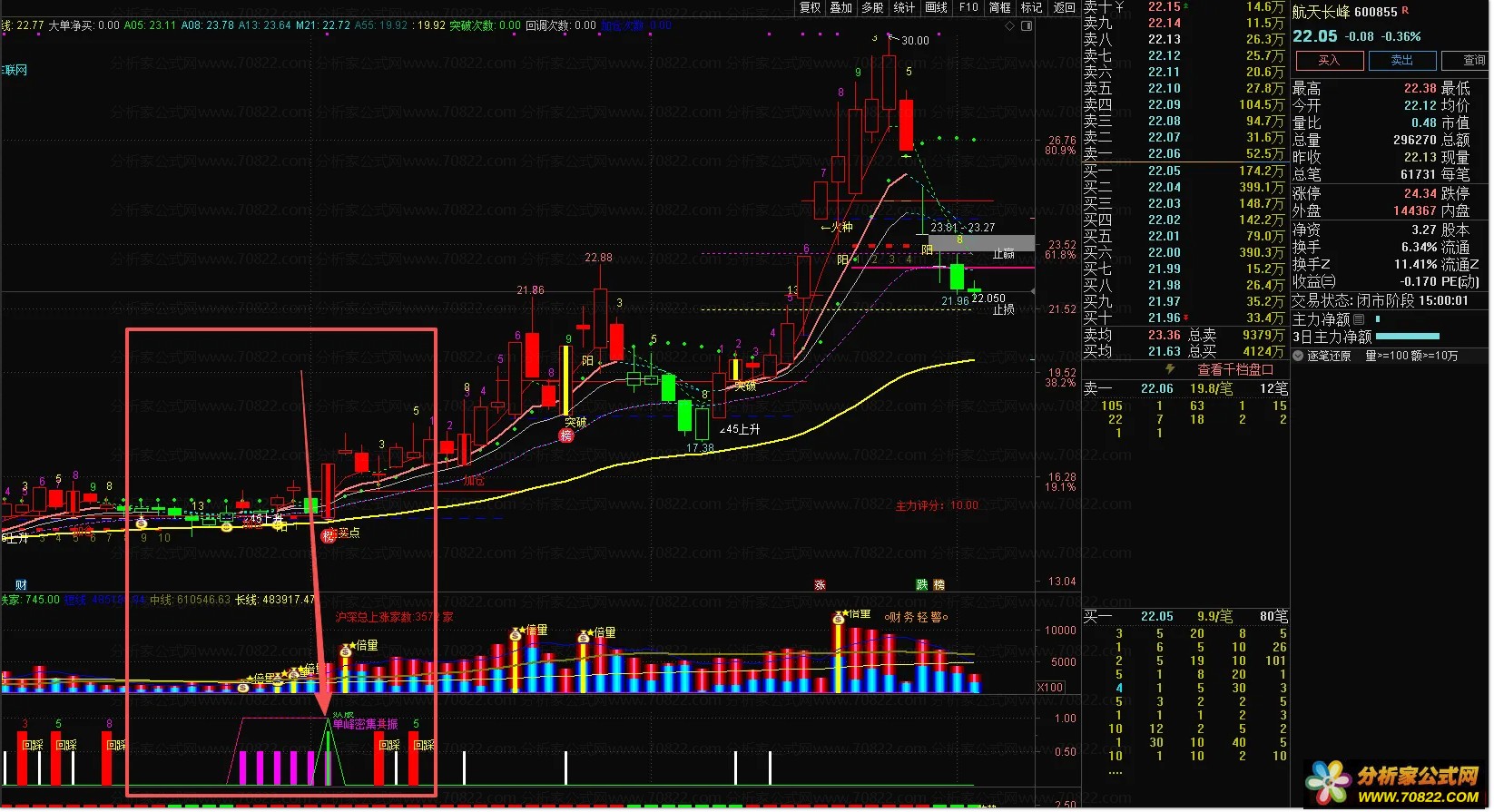Viewport: 1494px width, 812px height.
Task: Click the 财务轻警 warning label
Action: click(x=917, y=617)
